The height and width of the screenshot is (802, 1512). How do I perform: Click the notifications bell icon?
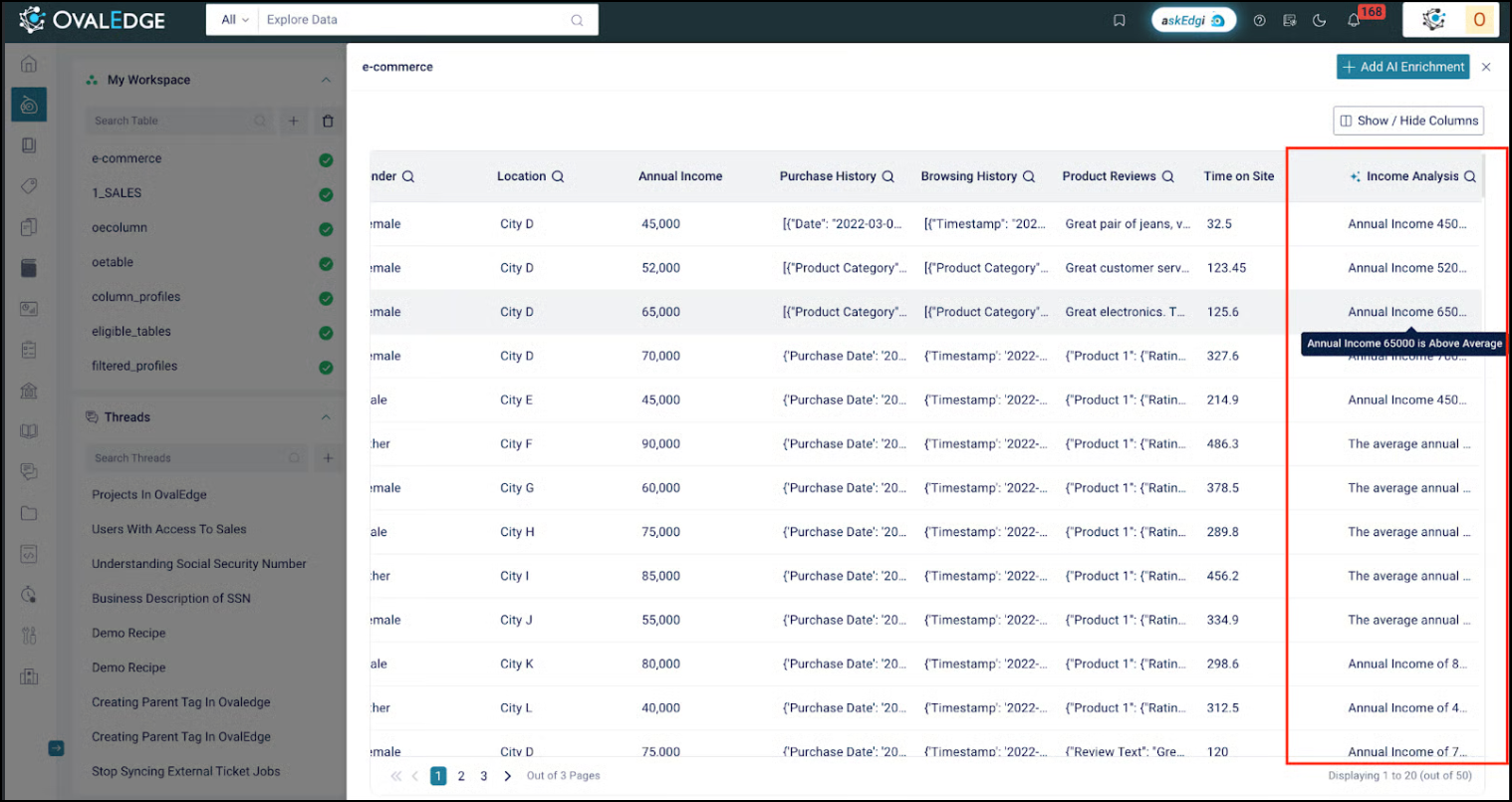tap(1354, 20)
